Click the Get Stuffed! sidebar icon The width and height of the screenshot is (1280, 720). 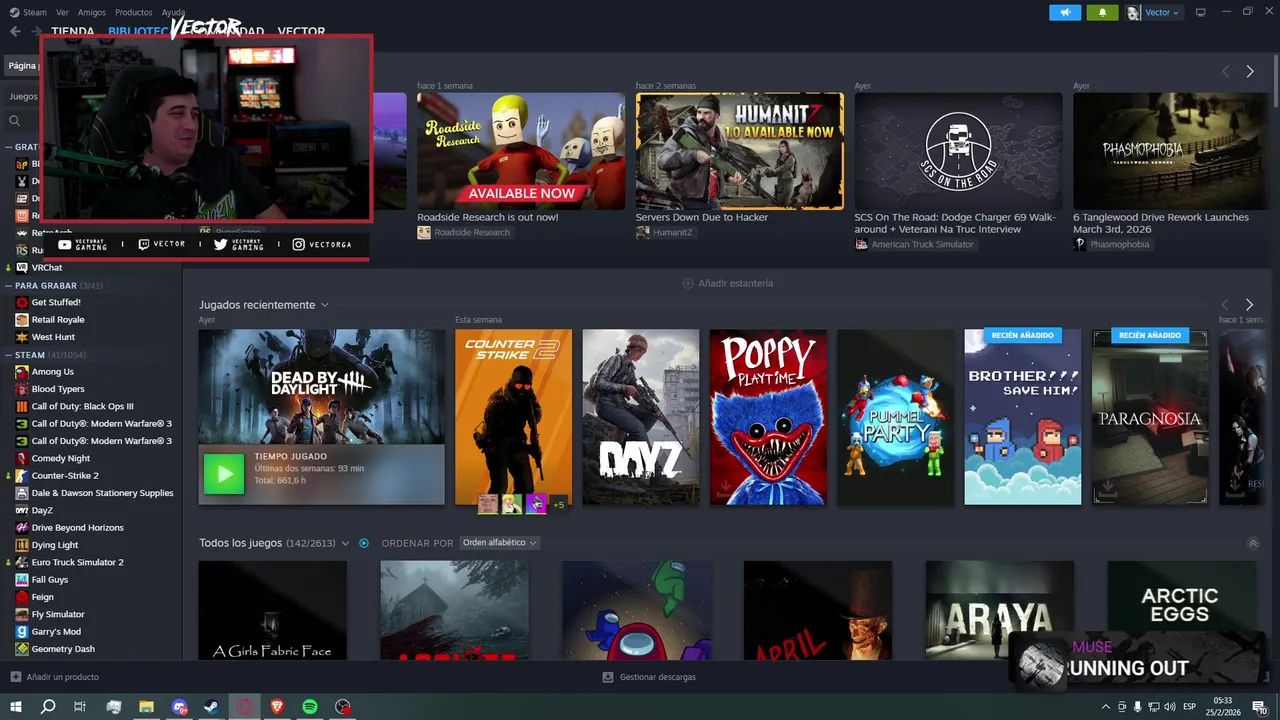22,302
